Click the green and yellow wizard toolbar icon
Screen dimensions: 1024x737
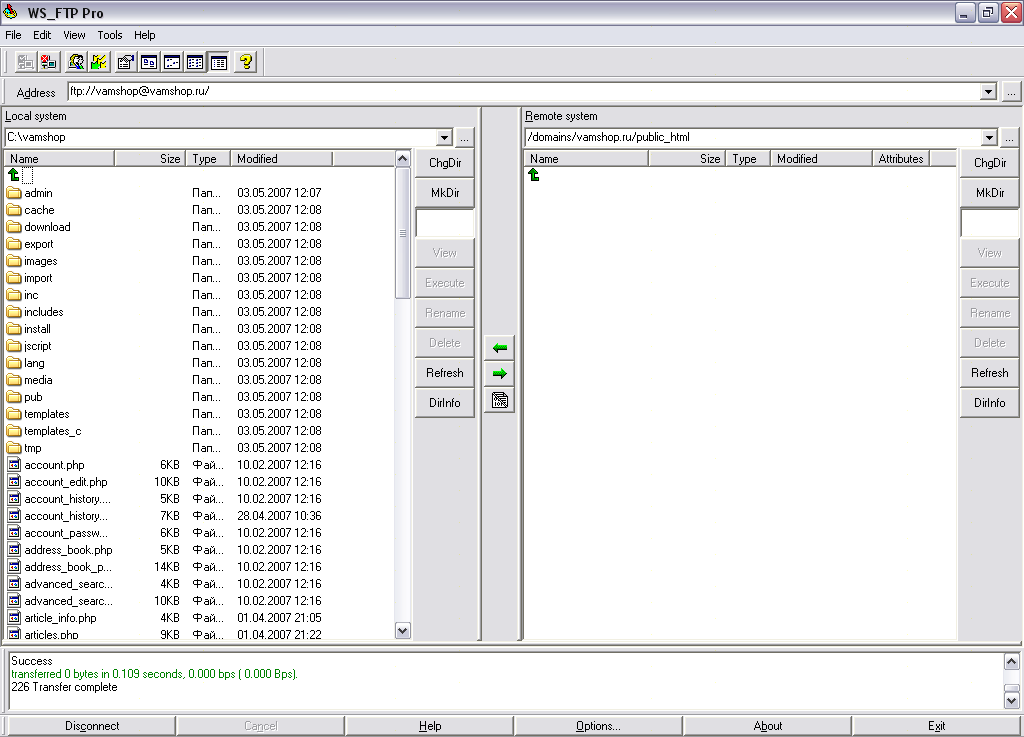click(99, 62)
